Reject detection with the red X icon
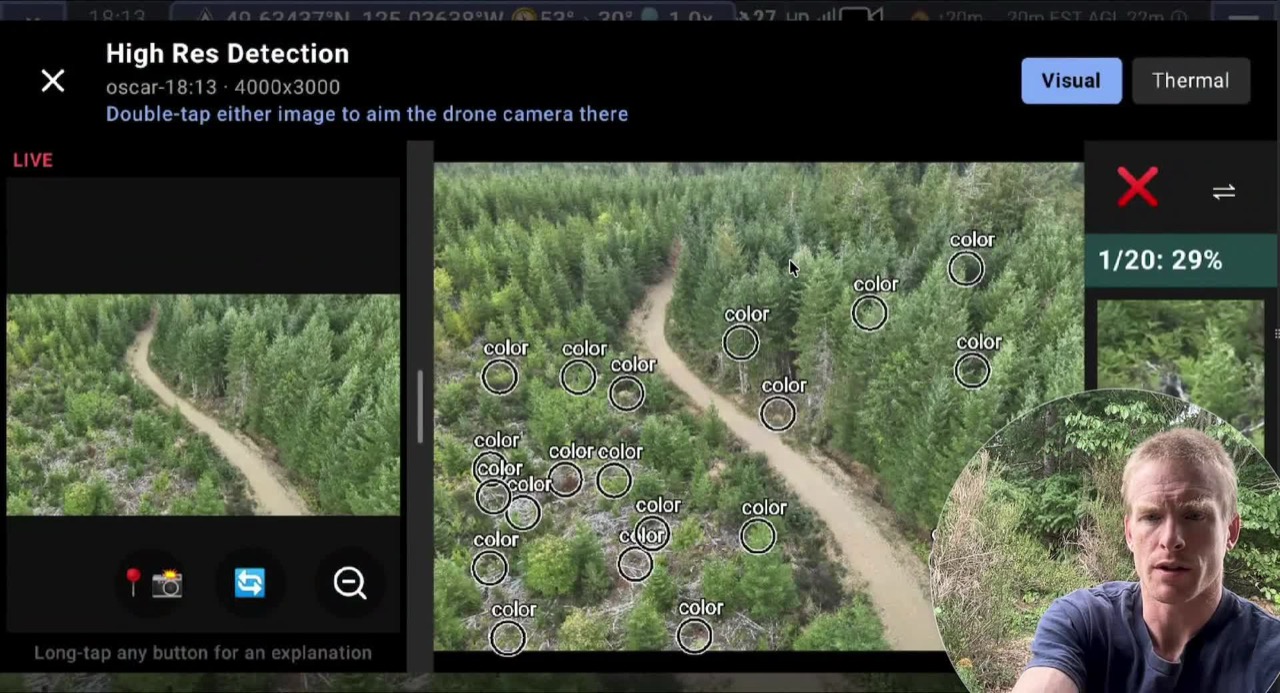This screenshot has width=1280, height=693. tap(1138, 188)
